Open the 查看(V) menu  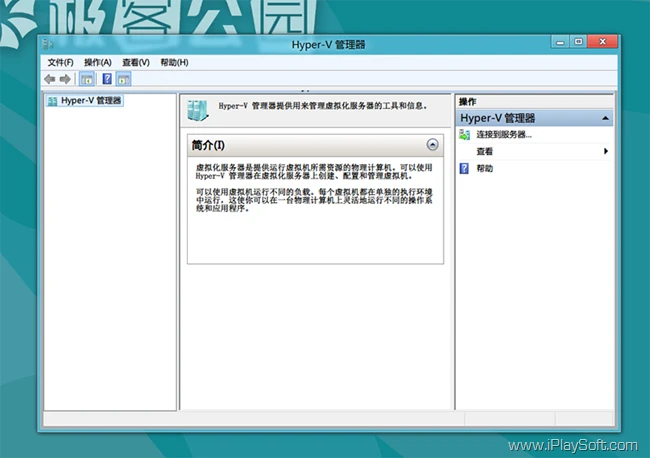click(x=136, y=63)
